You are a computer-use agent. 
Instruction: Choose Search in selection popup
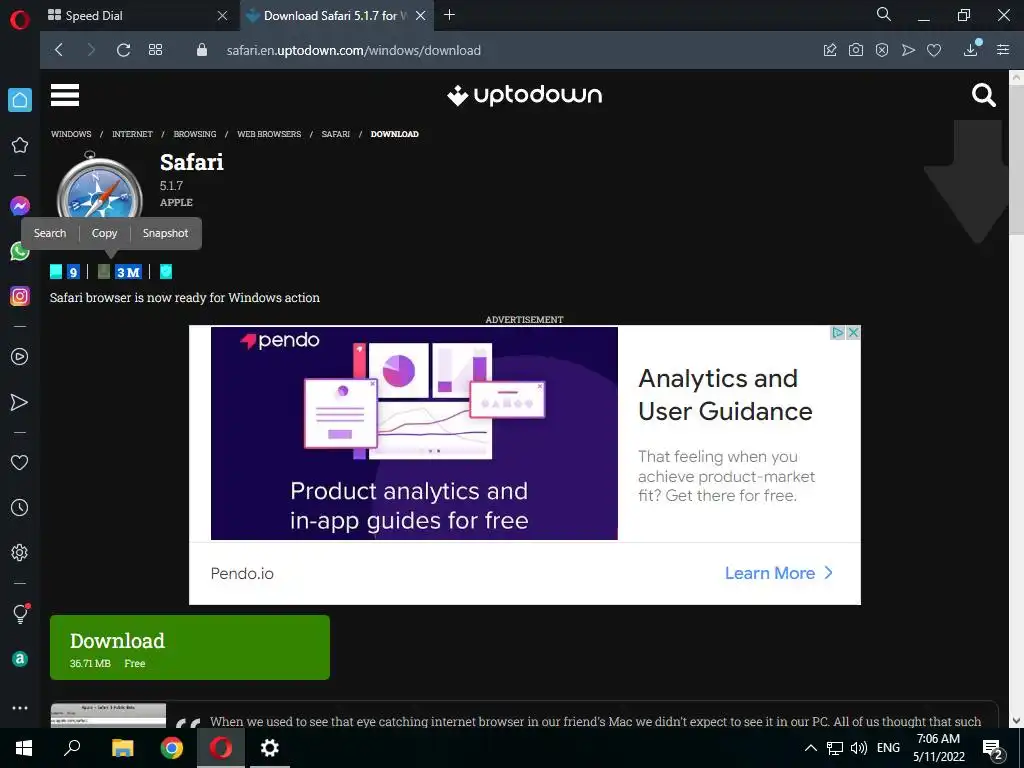[x=50, y=233]
